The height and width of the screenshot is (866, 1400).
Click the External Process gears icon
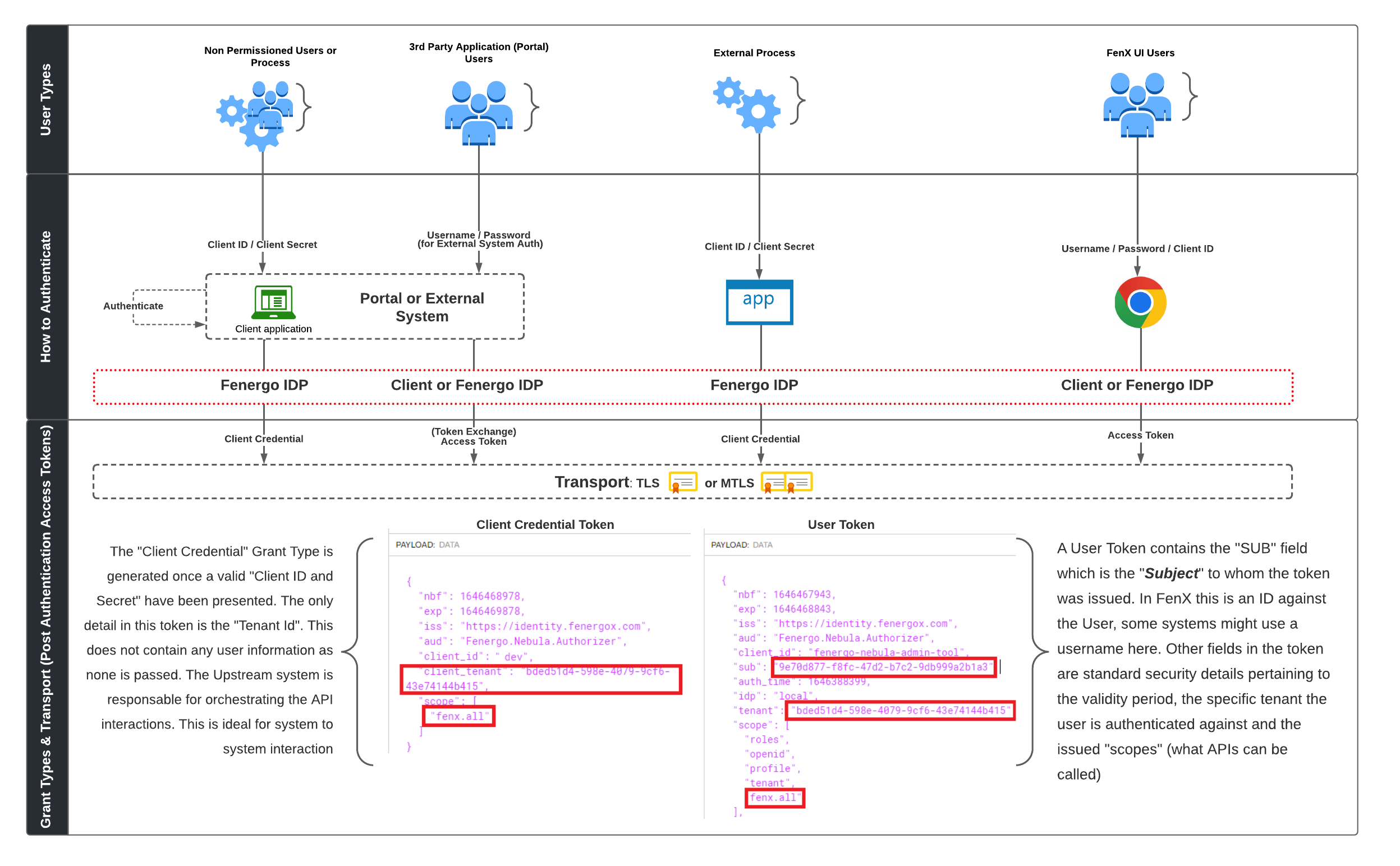point(746,103)
